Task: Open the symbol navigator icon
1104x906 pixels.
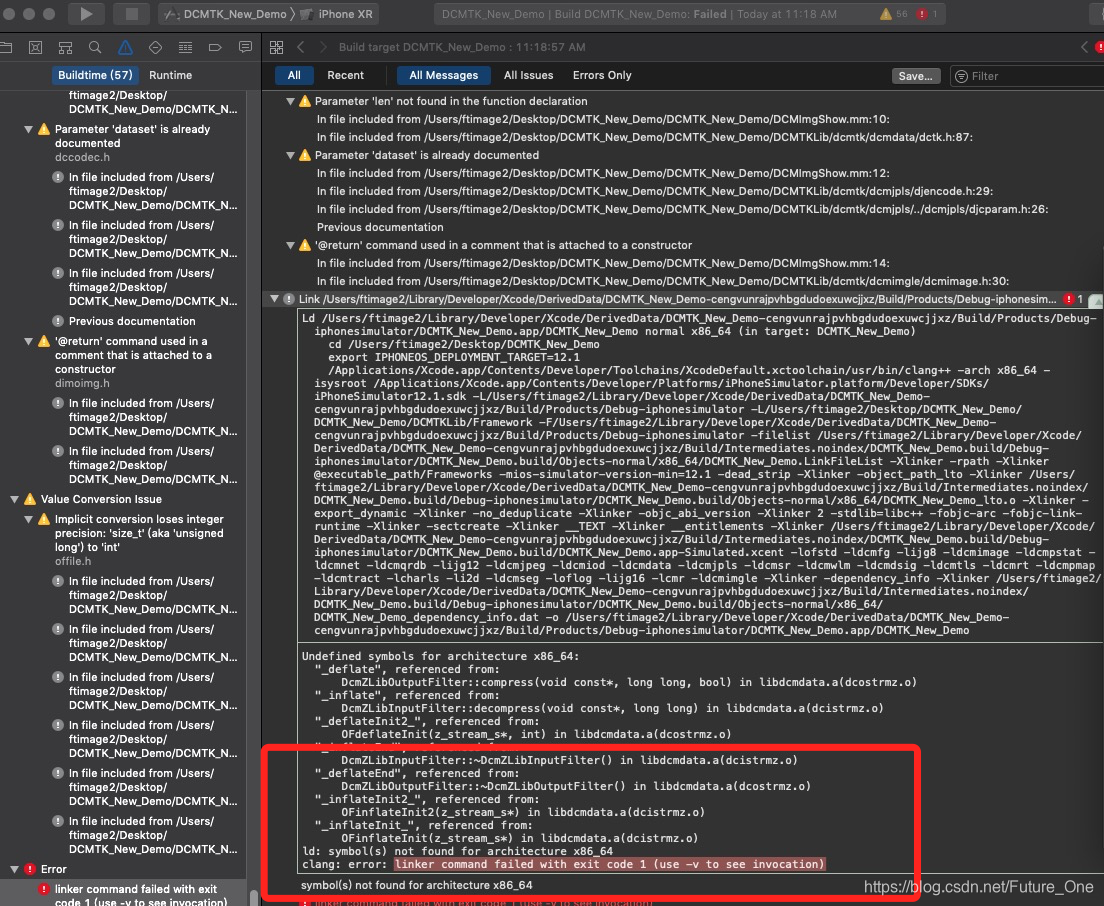Action: (65, 47)
